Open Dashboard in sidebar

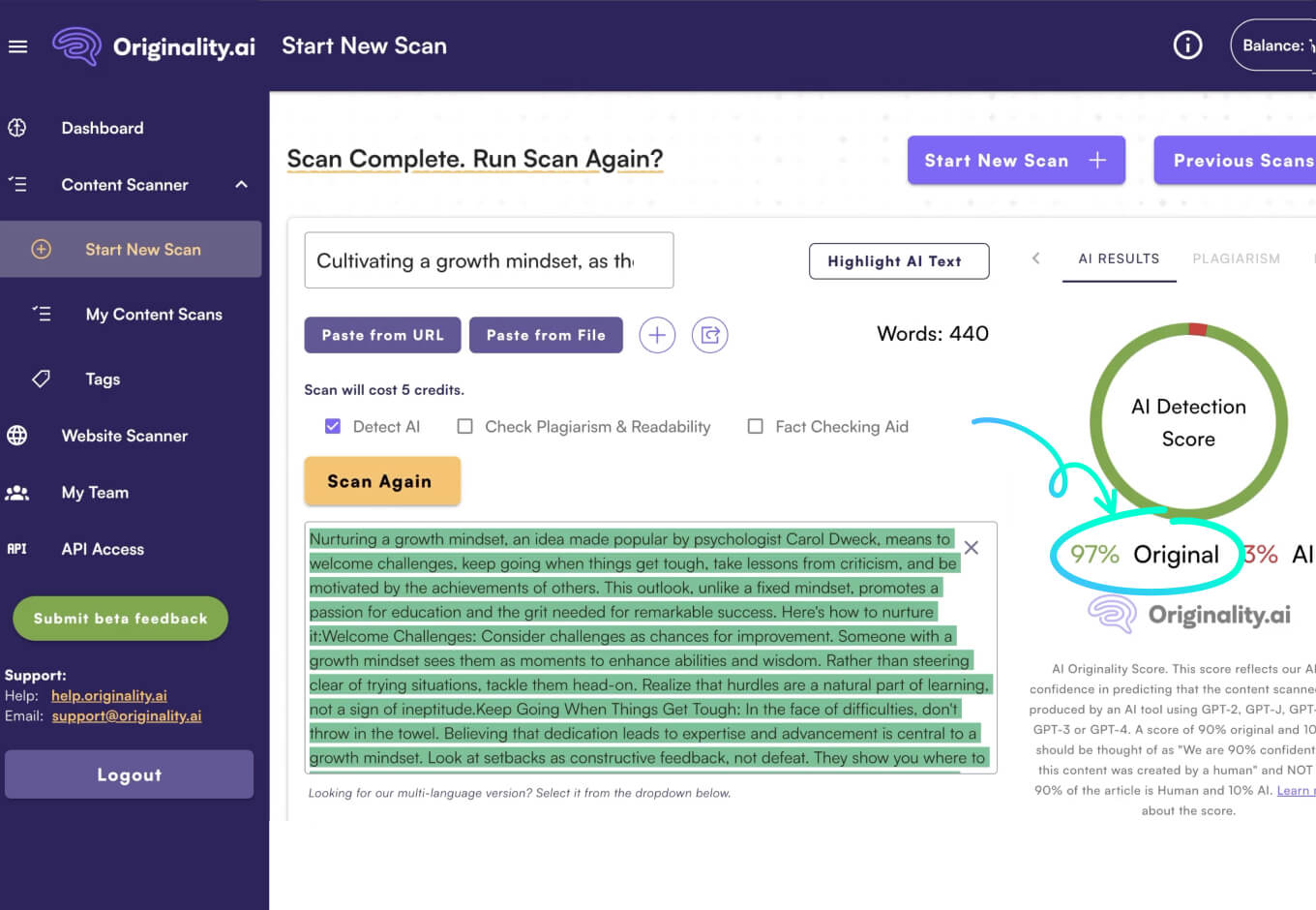(x=103, y=128)
